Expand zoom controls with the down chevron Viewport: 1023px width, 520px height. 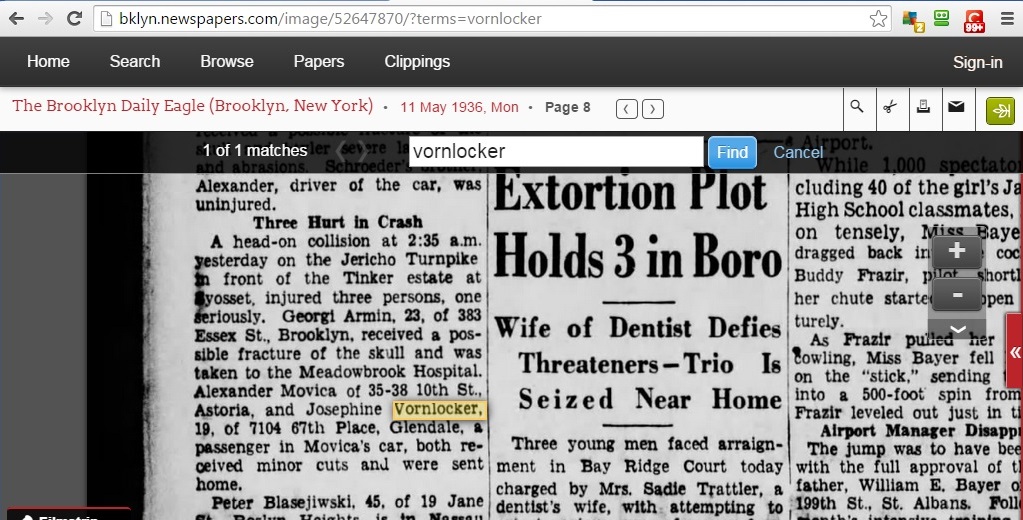pyautogui.click(x=956, y=329)
